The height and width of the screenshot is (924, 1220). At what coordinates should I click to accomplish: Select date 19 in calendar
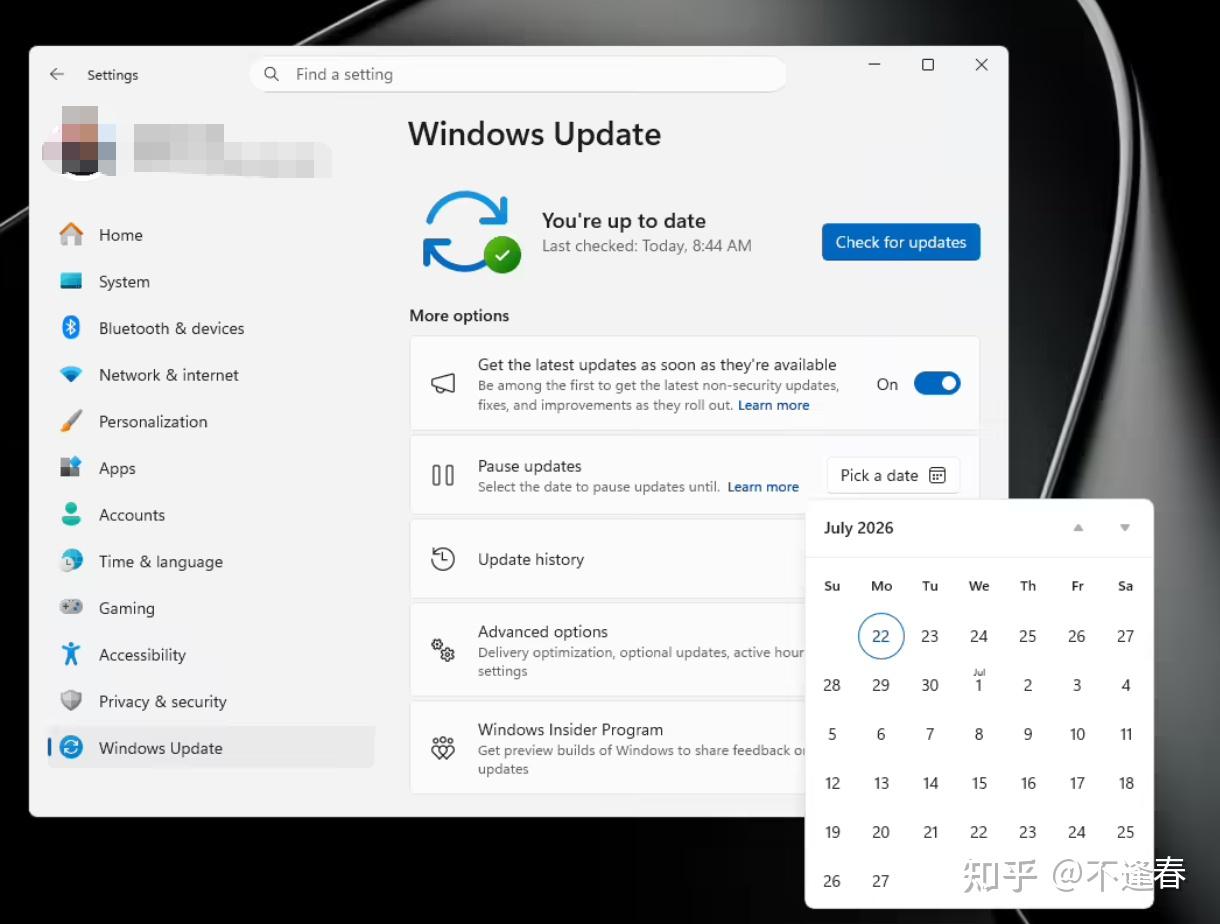[x=832, y=832]
